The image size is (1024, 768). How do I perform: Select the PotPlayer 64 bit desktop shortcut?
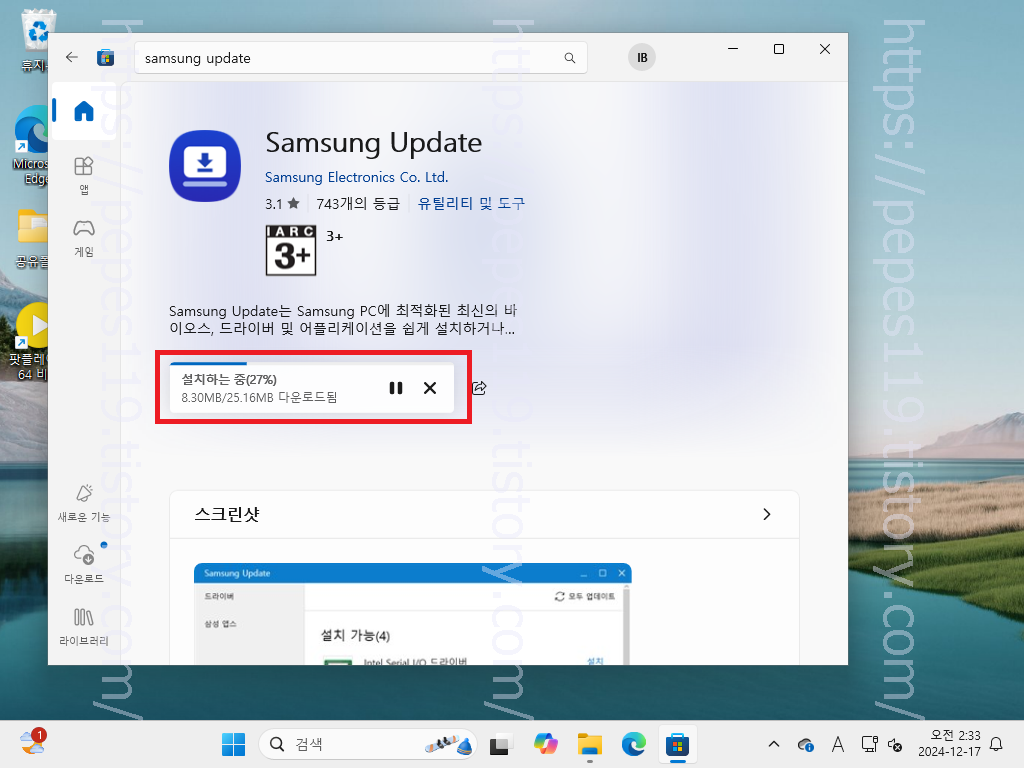[30, 341]
